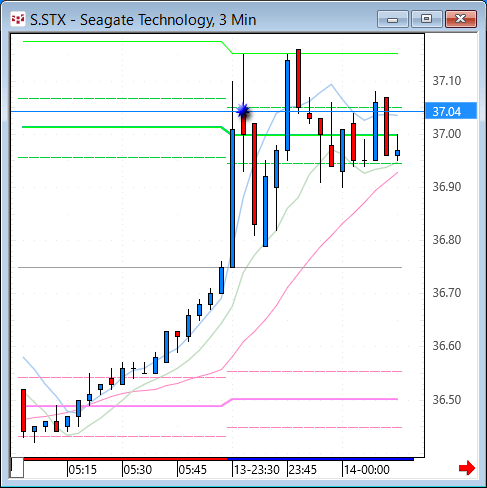Click the chart window icon beside S.STX title
Viewport: 487px width, 488px height.
[18, 20]
